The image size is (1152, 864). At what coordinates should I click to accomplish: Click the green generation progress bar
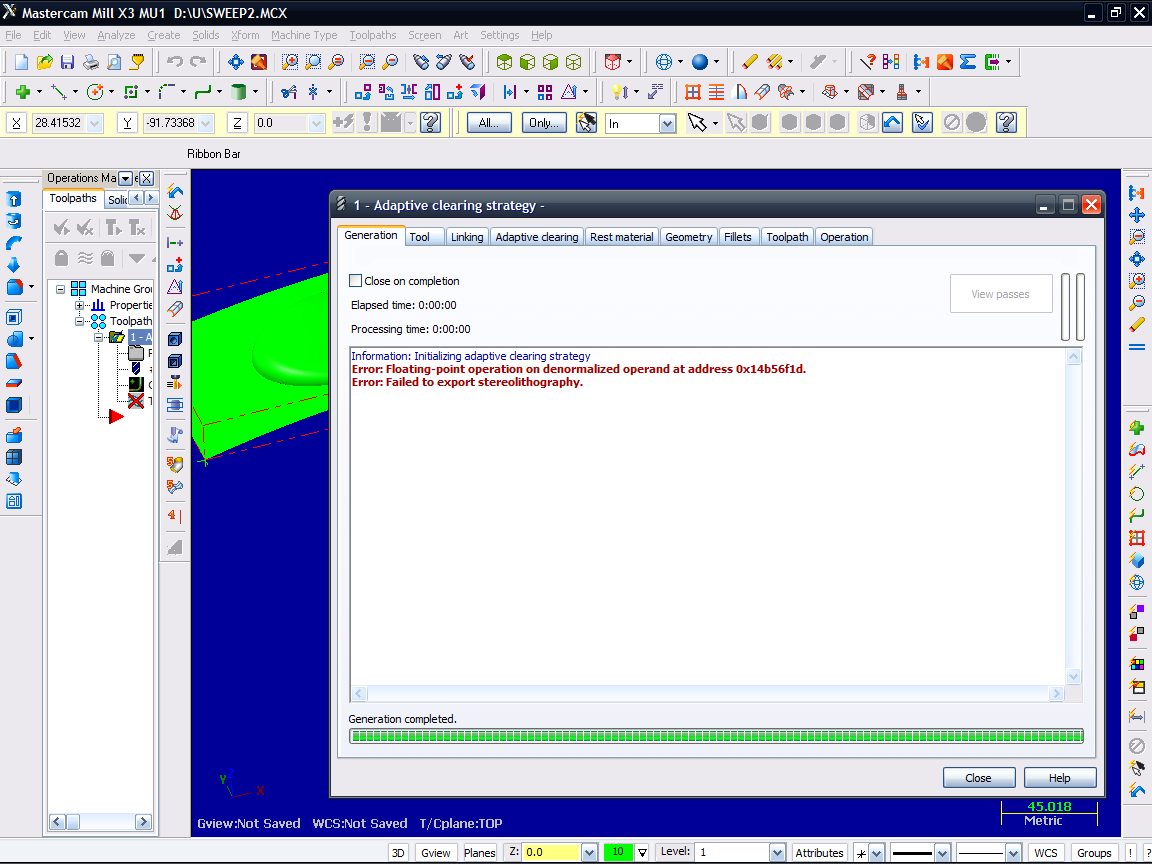click(716, 736)
